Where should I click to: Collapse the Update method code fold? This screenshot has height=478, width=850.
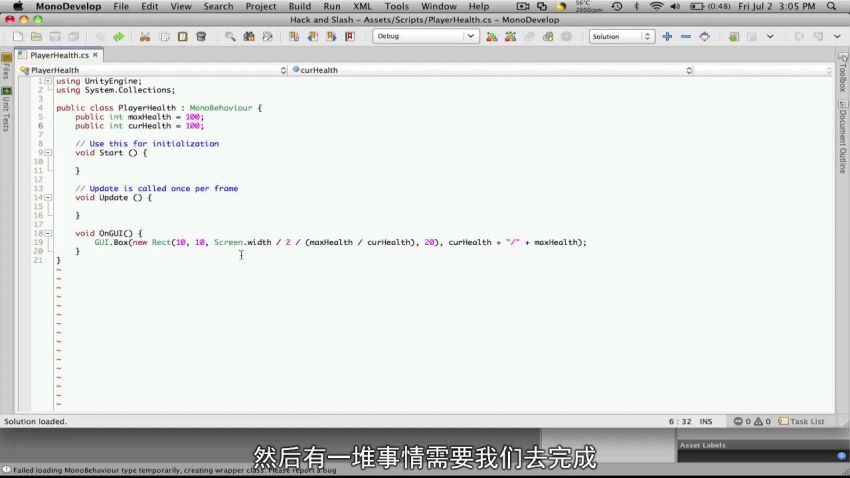tap(47, 198)
